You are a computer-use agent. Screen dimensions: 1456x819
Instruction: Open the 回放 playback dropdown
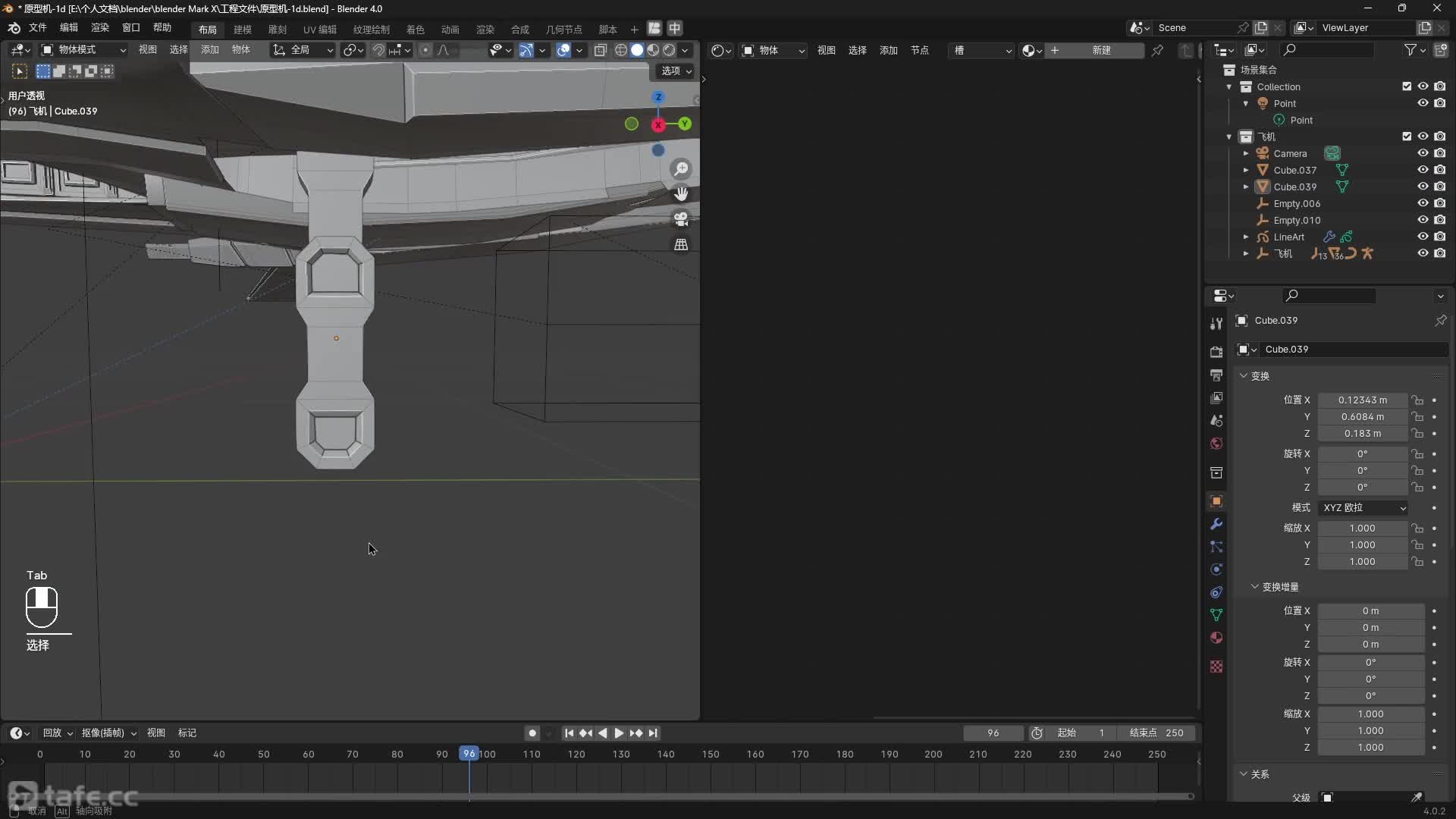point(58,733)
